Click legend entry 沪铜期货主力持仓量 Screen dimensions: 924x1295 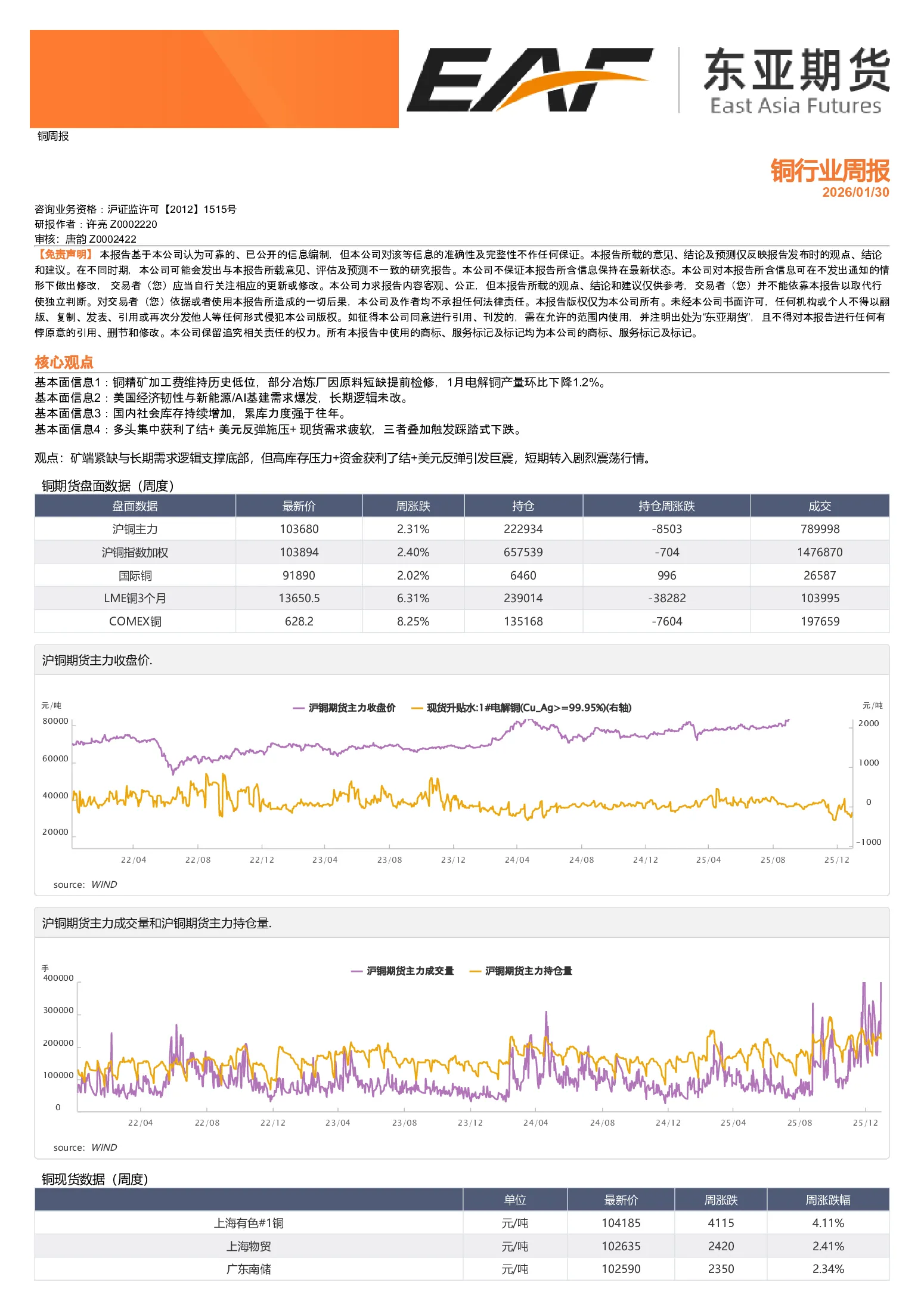tap(521, 971)
